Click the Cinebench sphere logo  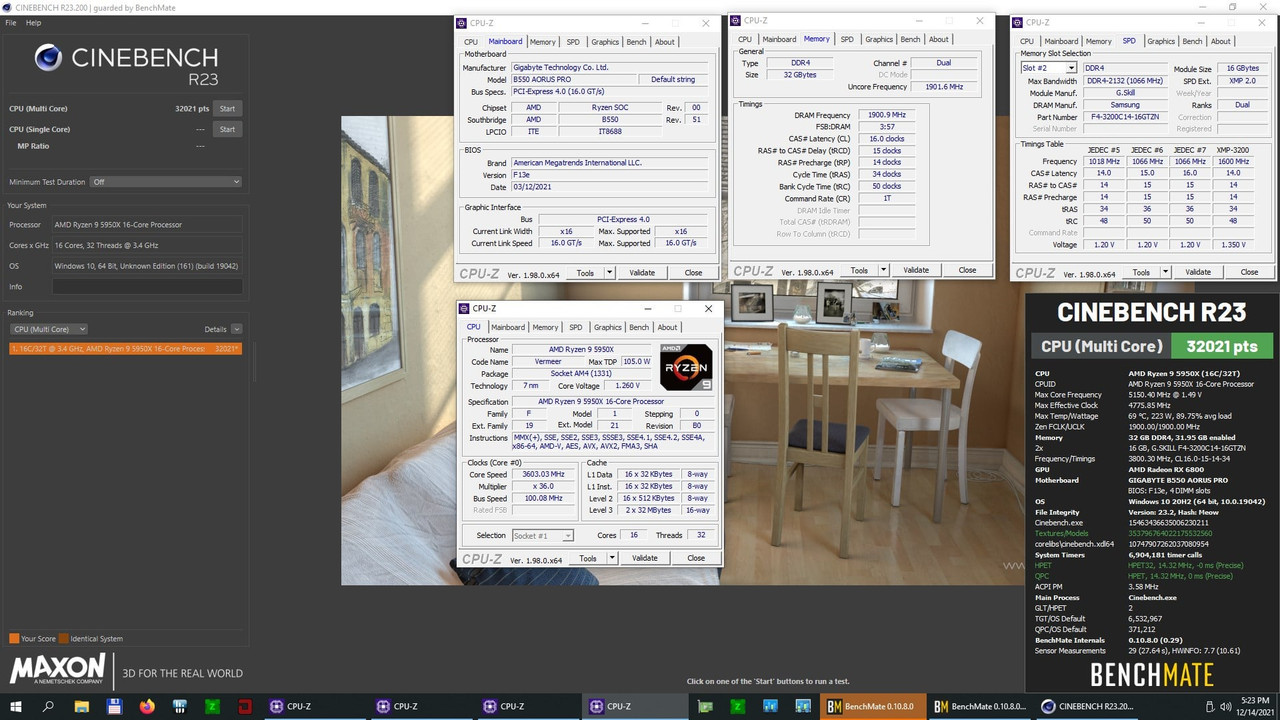pyautogui.click(x=49, y=58)
